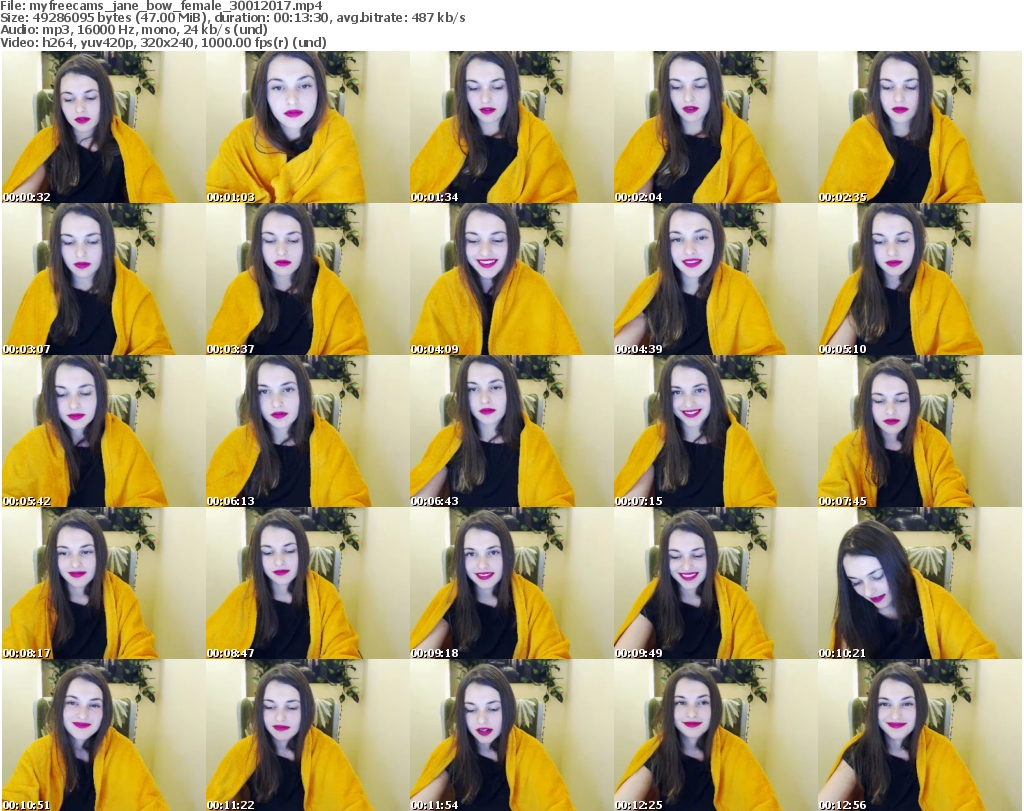Select the thumbnail frame at 00:01:34
The height and width of the screenshot is (811, 1024).
(x=511, y=127)
